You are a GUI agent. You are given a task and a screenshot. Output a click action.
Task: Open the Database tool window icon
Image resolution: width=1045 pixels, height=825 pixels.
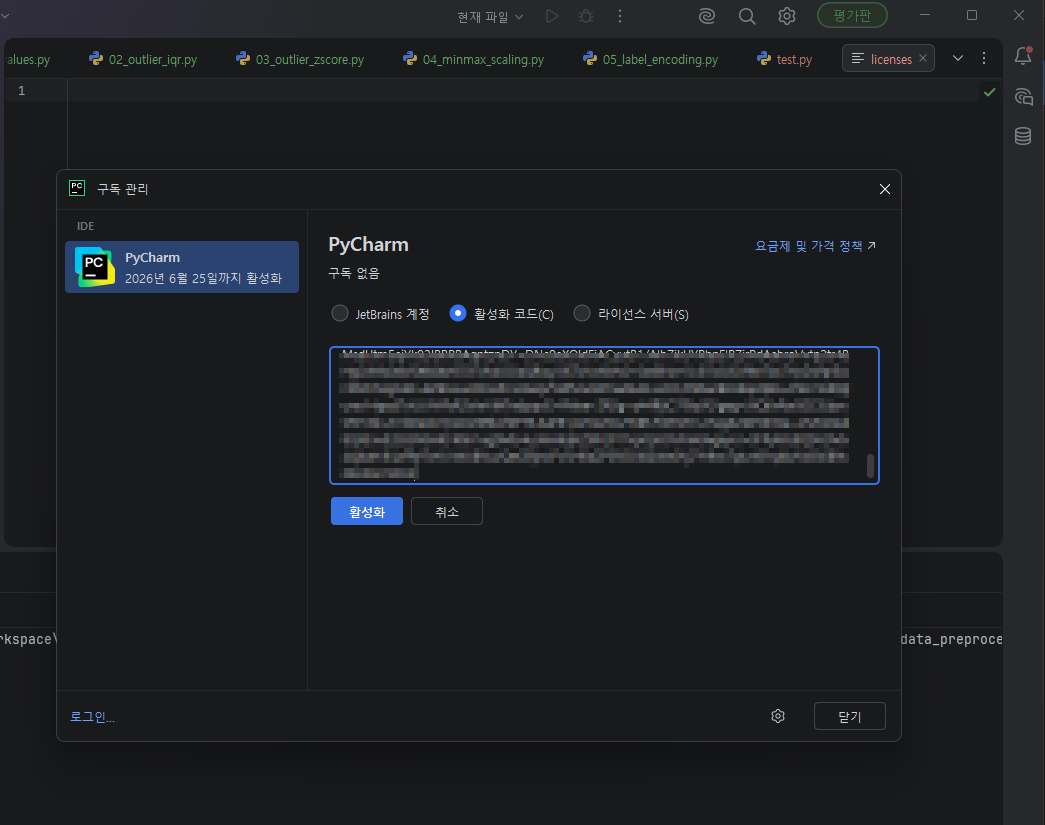[1023, 136]
